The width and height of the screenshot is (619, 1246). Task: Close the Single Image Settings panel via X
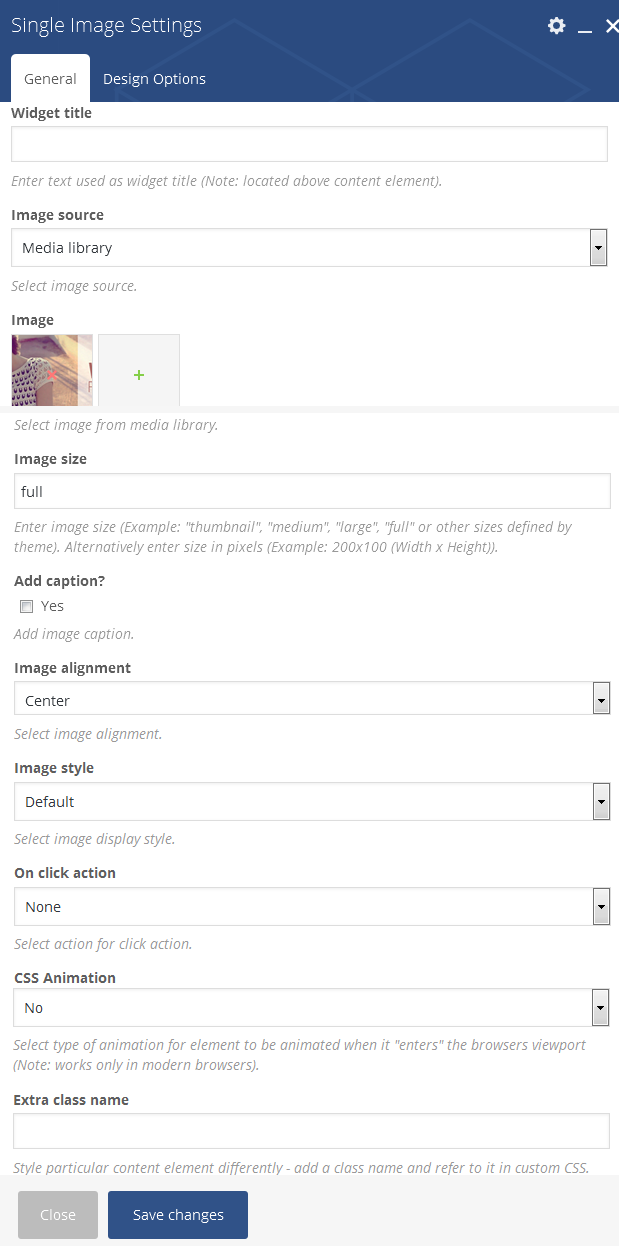point(612,26)
